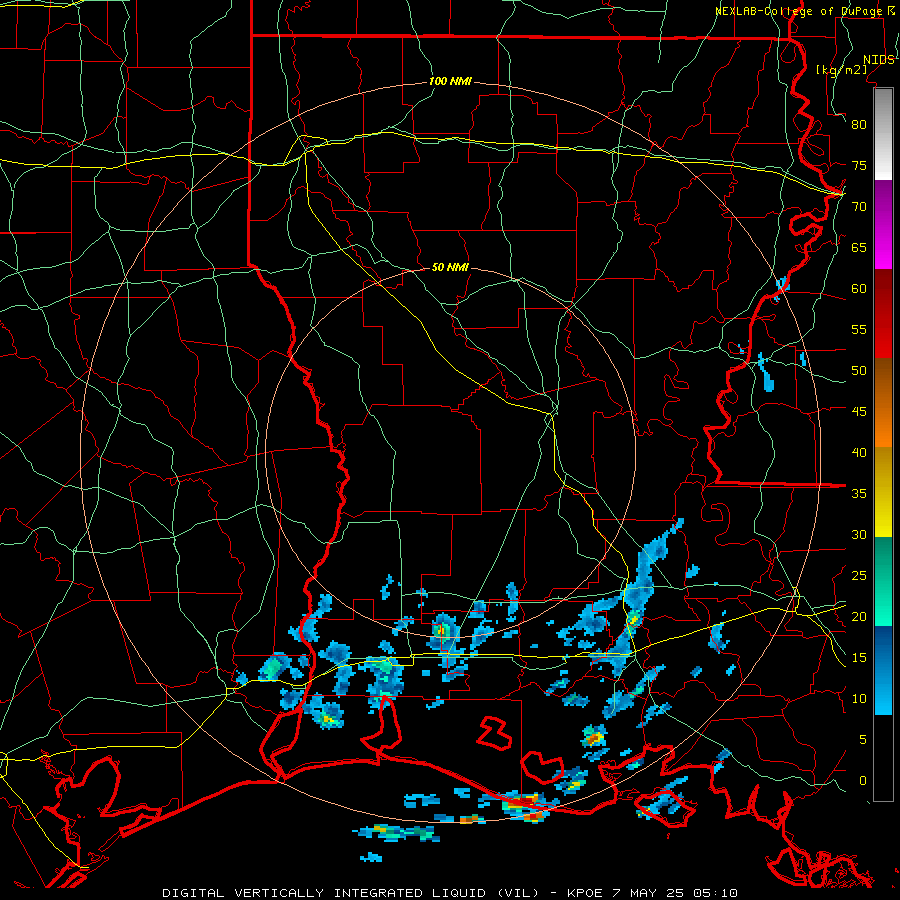Click the scale value 70
This screenshot has height=900, width=900.
coord(859,207)
